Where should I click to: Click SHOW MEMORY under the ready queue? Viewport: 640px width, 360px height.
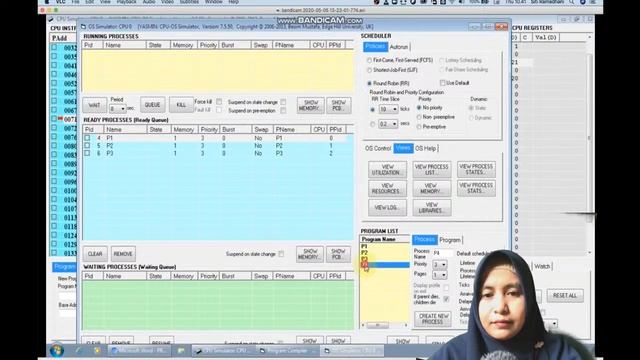click(310, 254)
